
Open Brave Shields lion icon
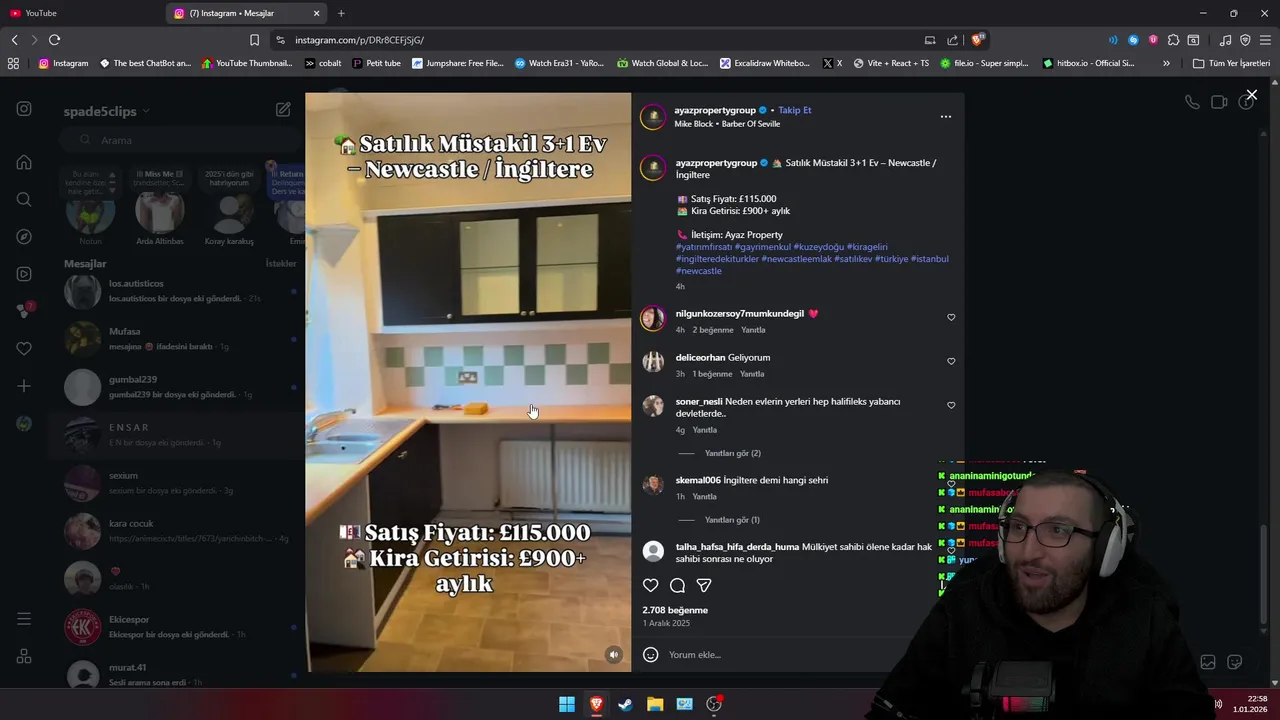pos(978,40)
